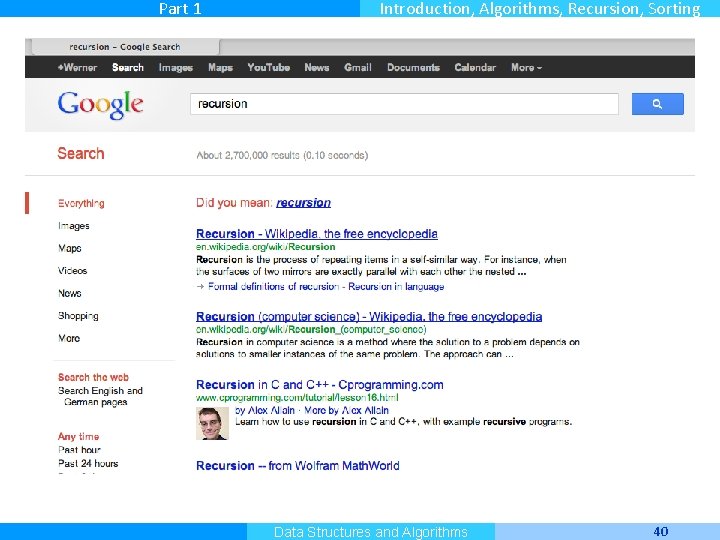Open Recursion in language sublink
The width and height of the screenshot is (720, 540).
coord(396,287)
